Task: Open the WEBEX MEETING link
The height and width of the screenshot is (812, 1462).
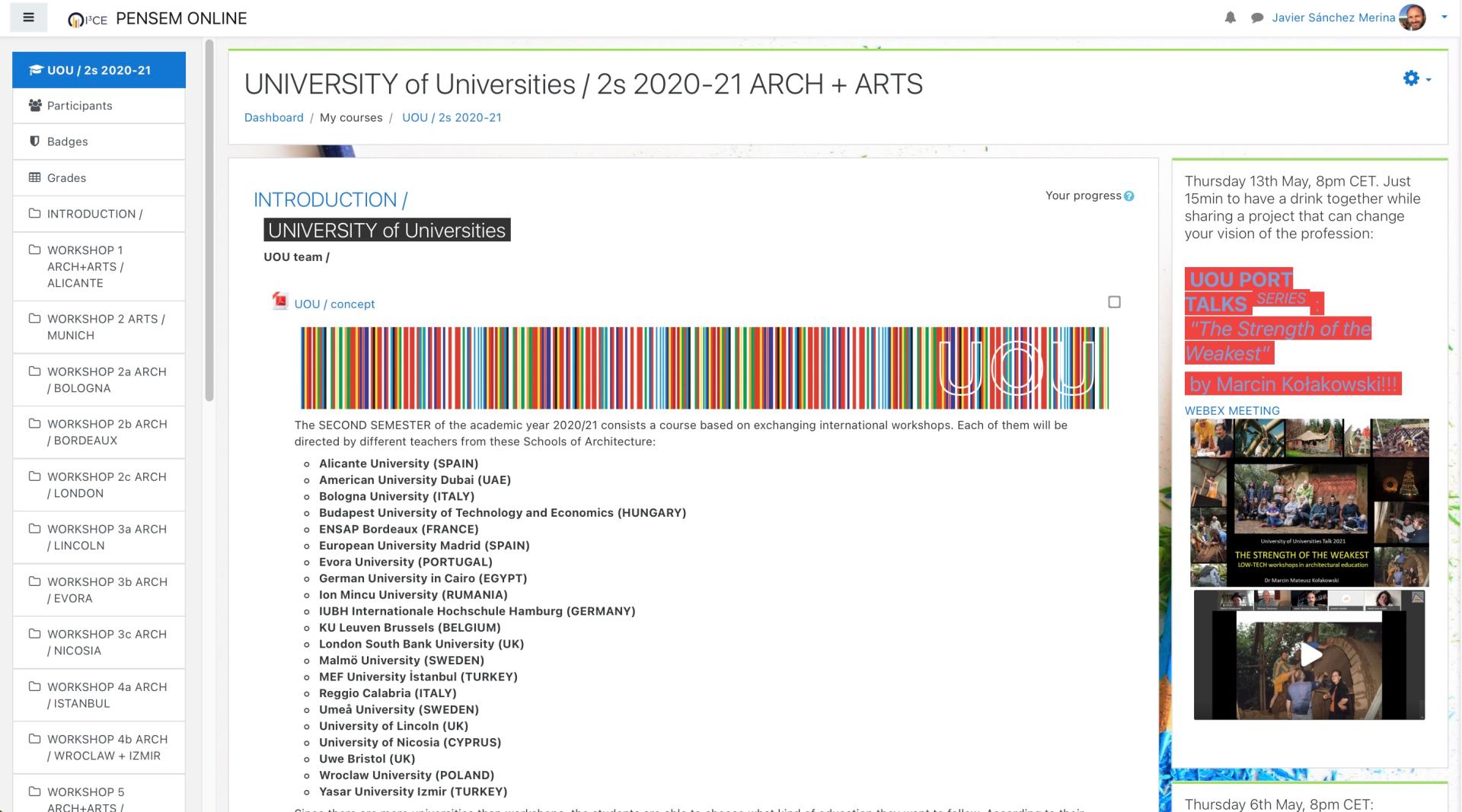Action: [x=1231, y=410]
